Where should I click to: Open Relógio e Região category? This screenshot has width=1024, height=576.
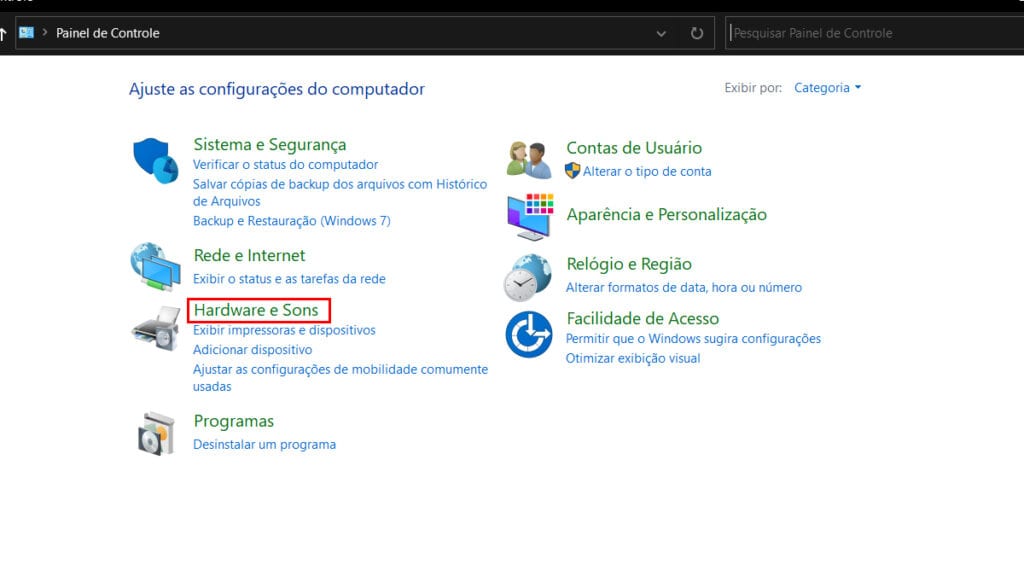coord(629,264)
